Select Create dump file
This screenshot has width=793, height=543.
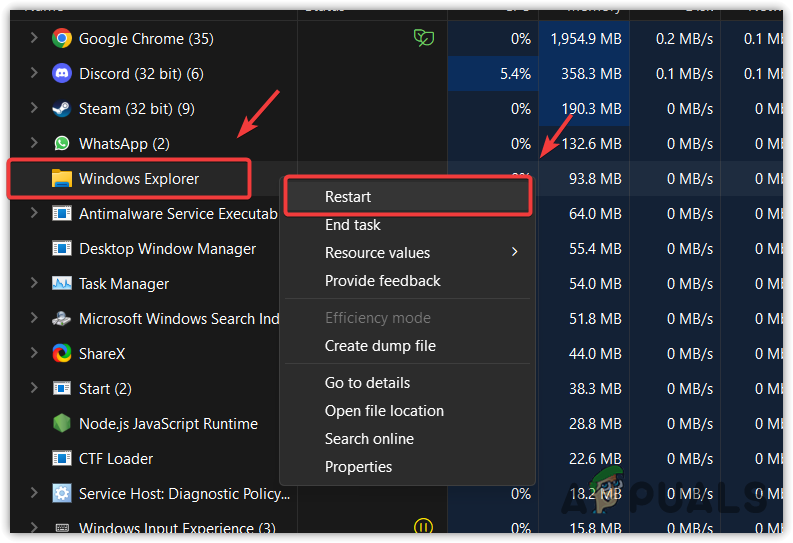tap(407, 346)
